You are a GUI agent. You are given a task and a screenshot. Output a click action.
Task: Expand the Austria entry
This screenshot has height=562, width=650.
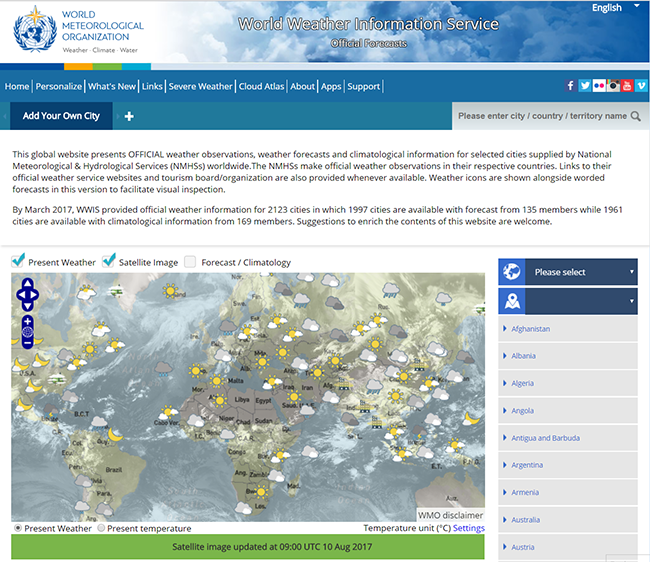(568, 547)
